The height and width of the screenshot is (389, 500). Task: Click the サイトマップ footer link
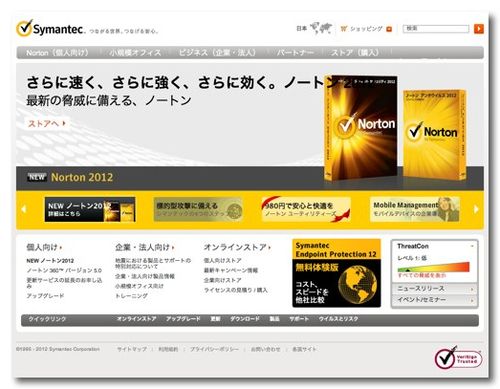[x=132, y=349]
